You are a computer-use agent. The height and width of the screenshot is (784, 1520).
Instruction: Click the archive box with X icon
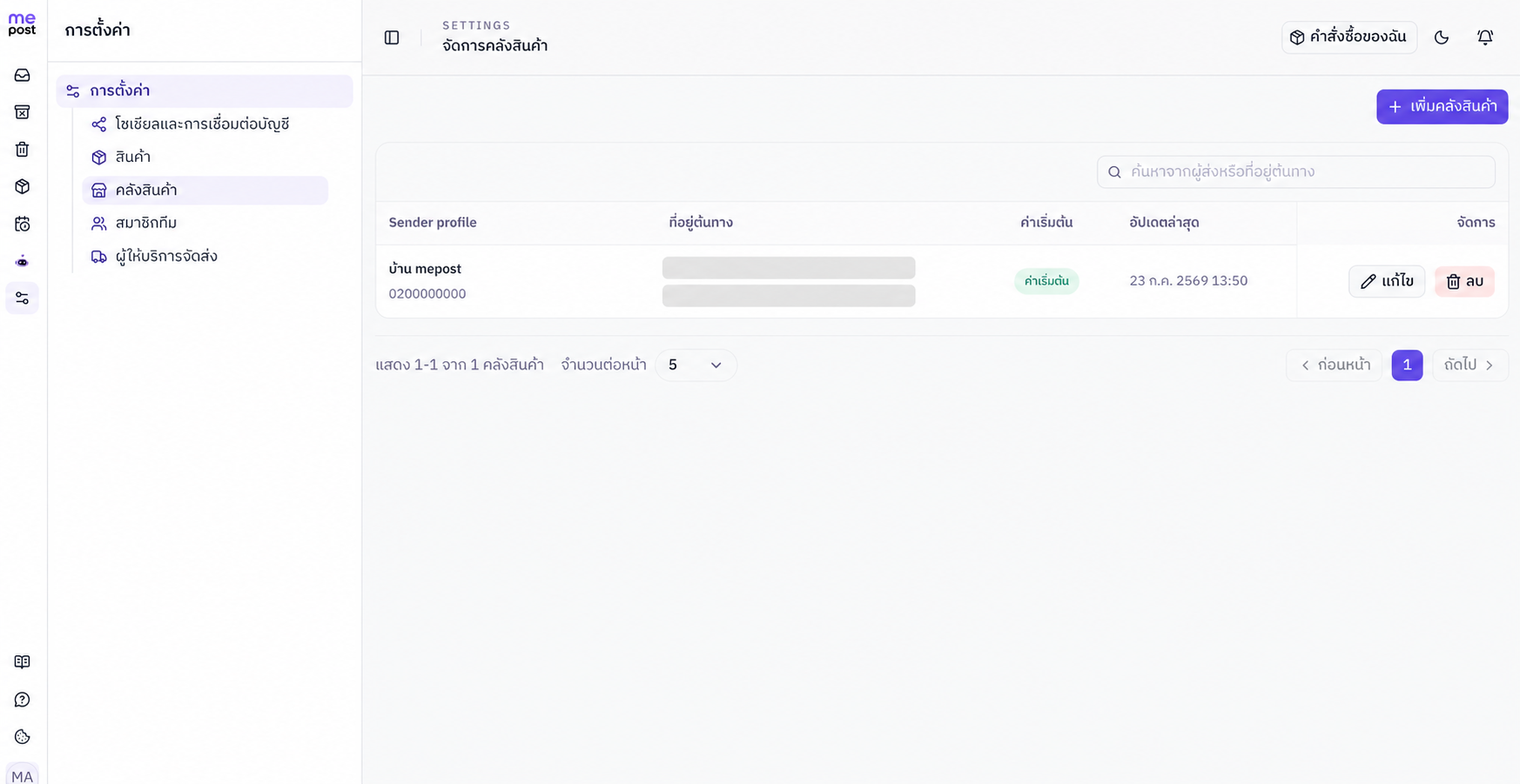23,112
